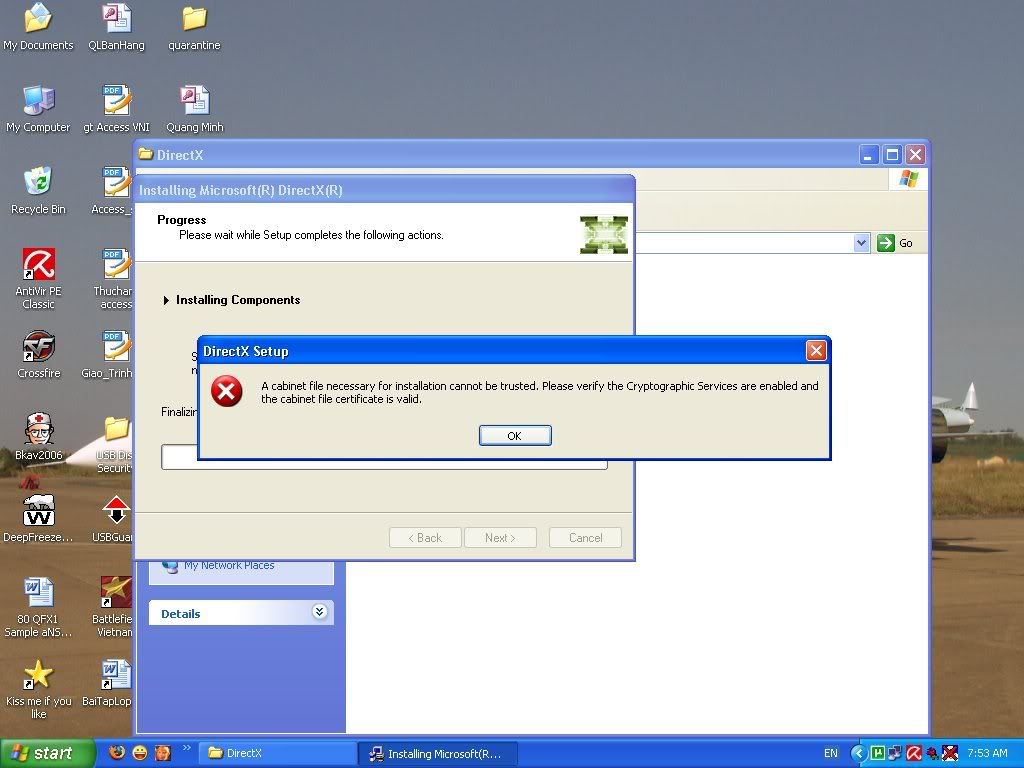Open My Computer desktop icon

38,109
